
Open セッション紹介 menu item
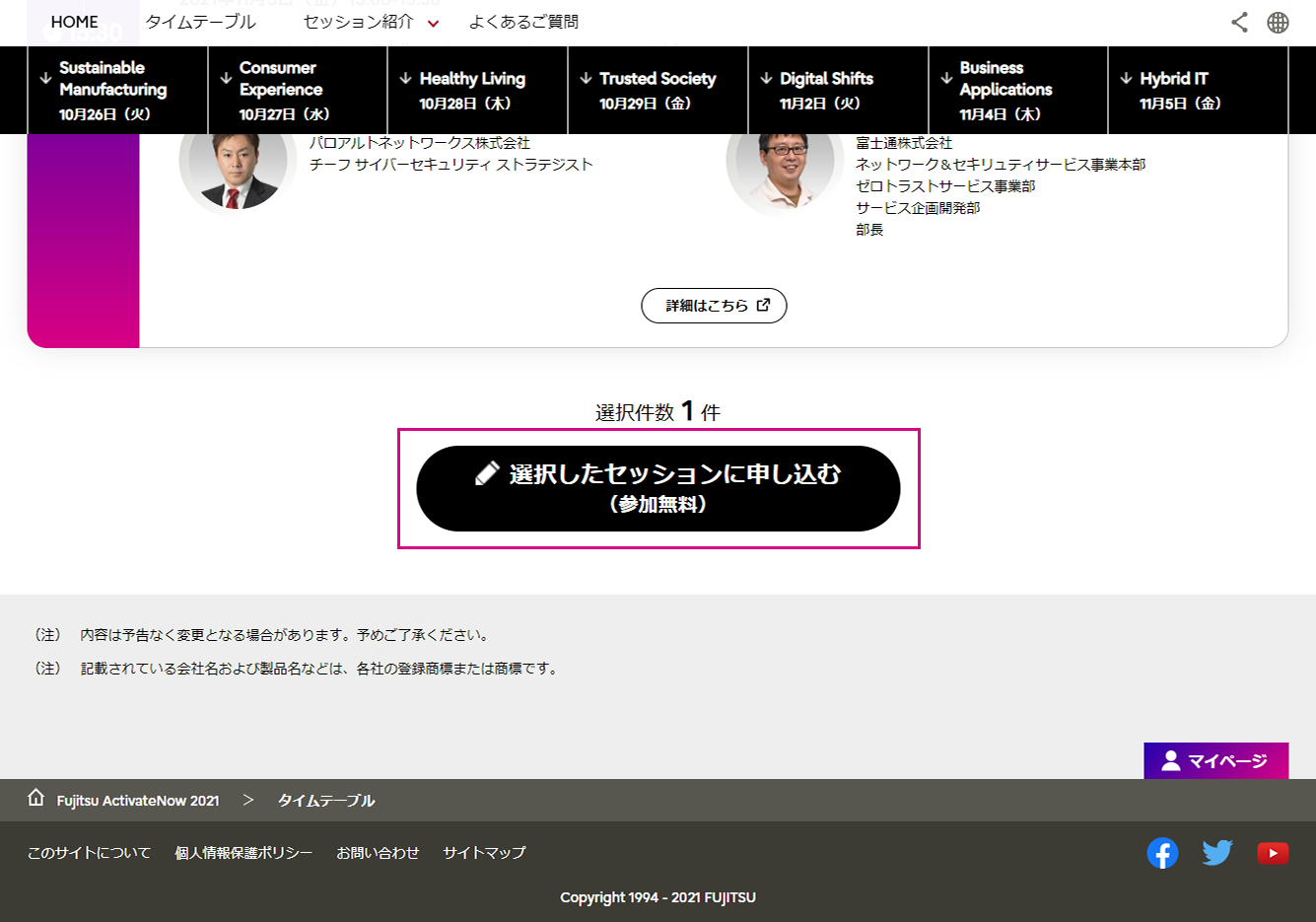[359, 22]
